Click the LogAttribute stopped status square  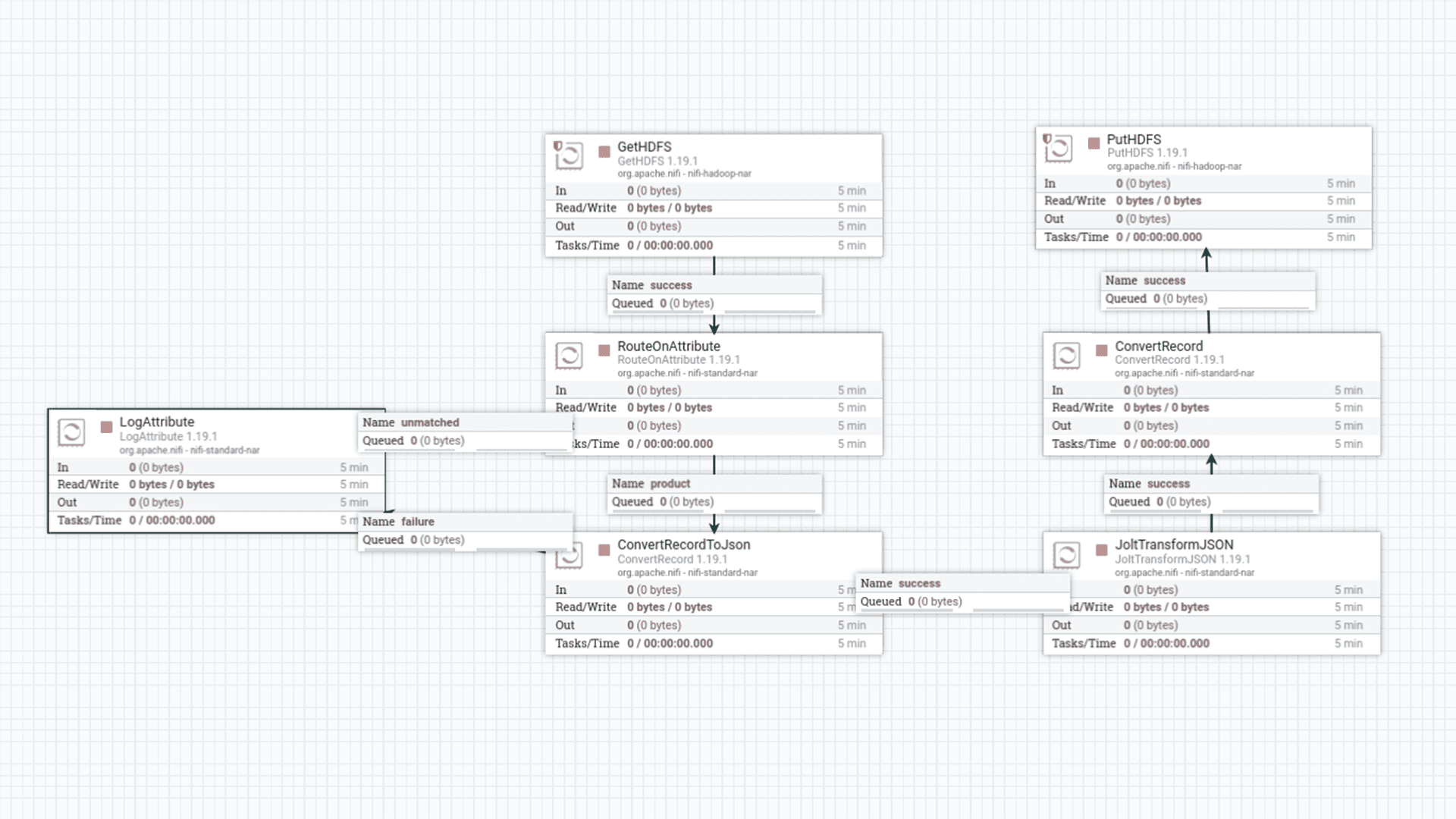point(107,427)
